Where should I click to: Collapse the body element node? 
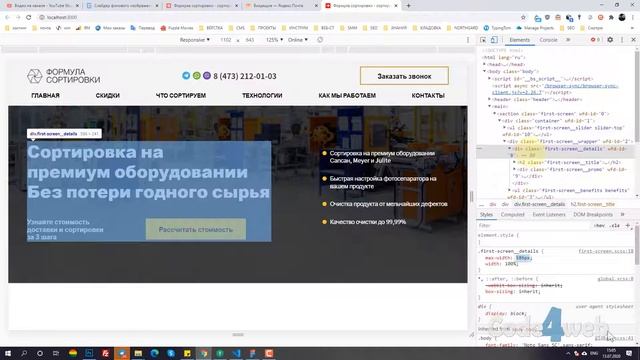point(484,71)
